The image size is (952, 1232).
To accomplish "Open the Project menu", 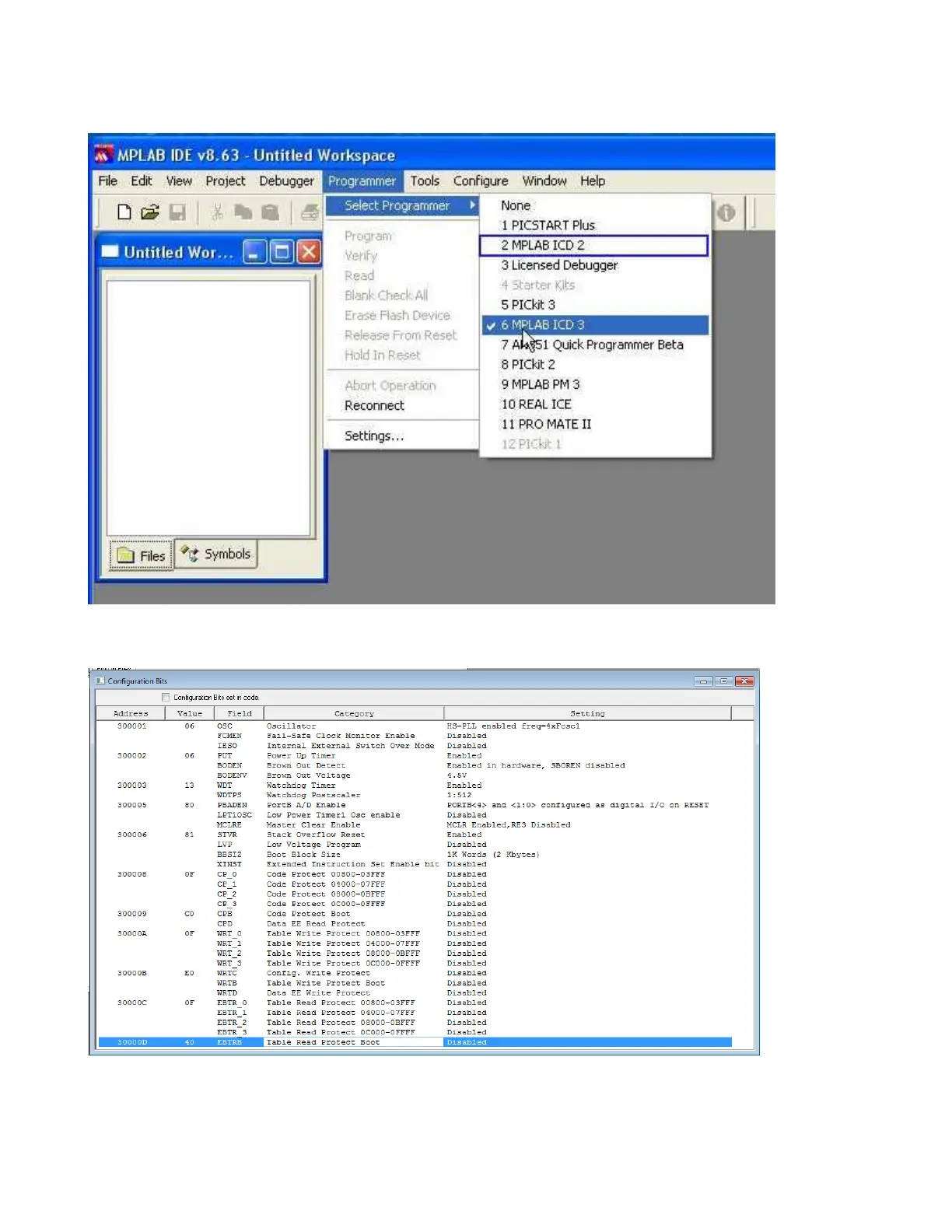I will [x=226, y=180].
